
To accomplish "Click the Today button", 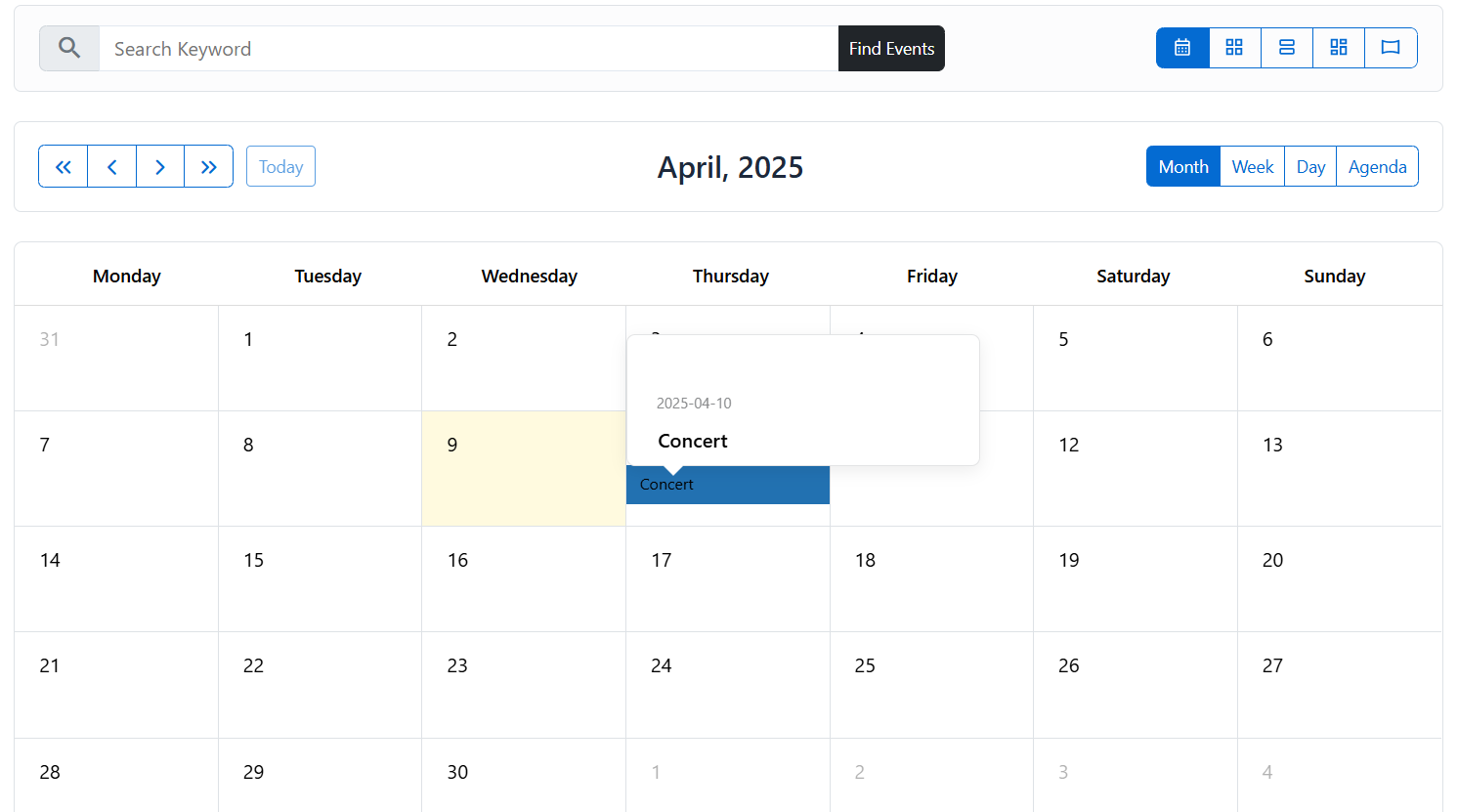I will coord(280,167).
